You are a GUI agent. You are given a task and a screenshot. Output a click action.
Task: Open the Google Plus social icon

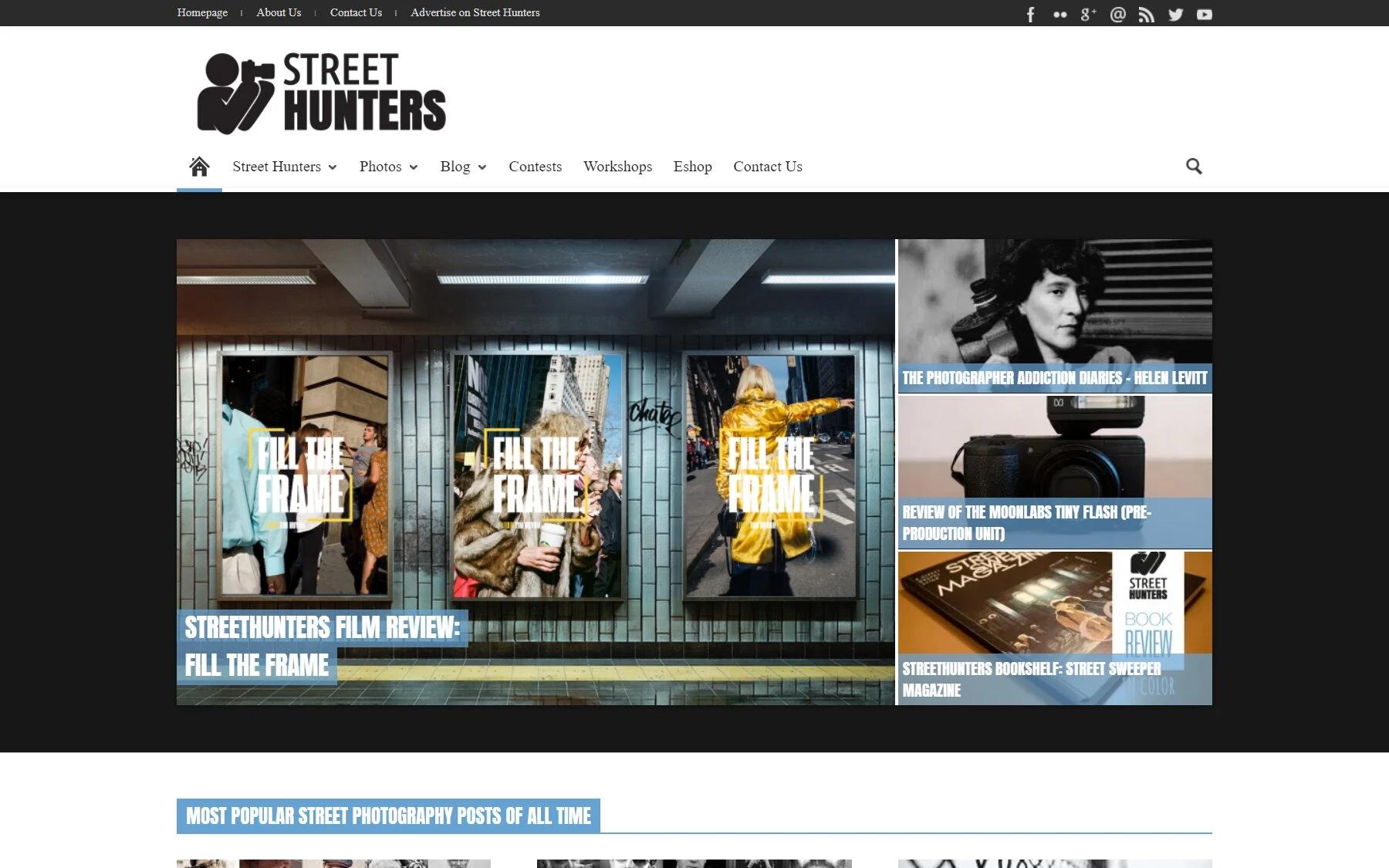[x=1088, y=14]
